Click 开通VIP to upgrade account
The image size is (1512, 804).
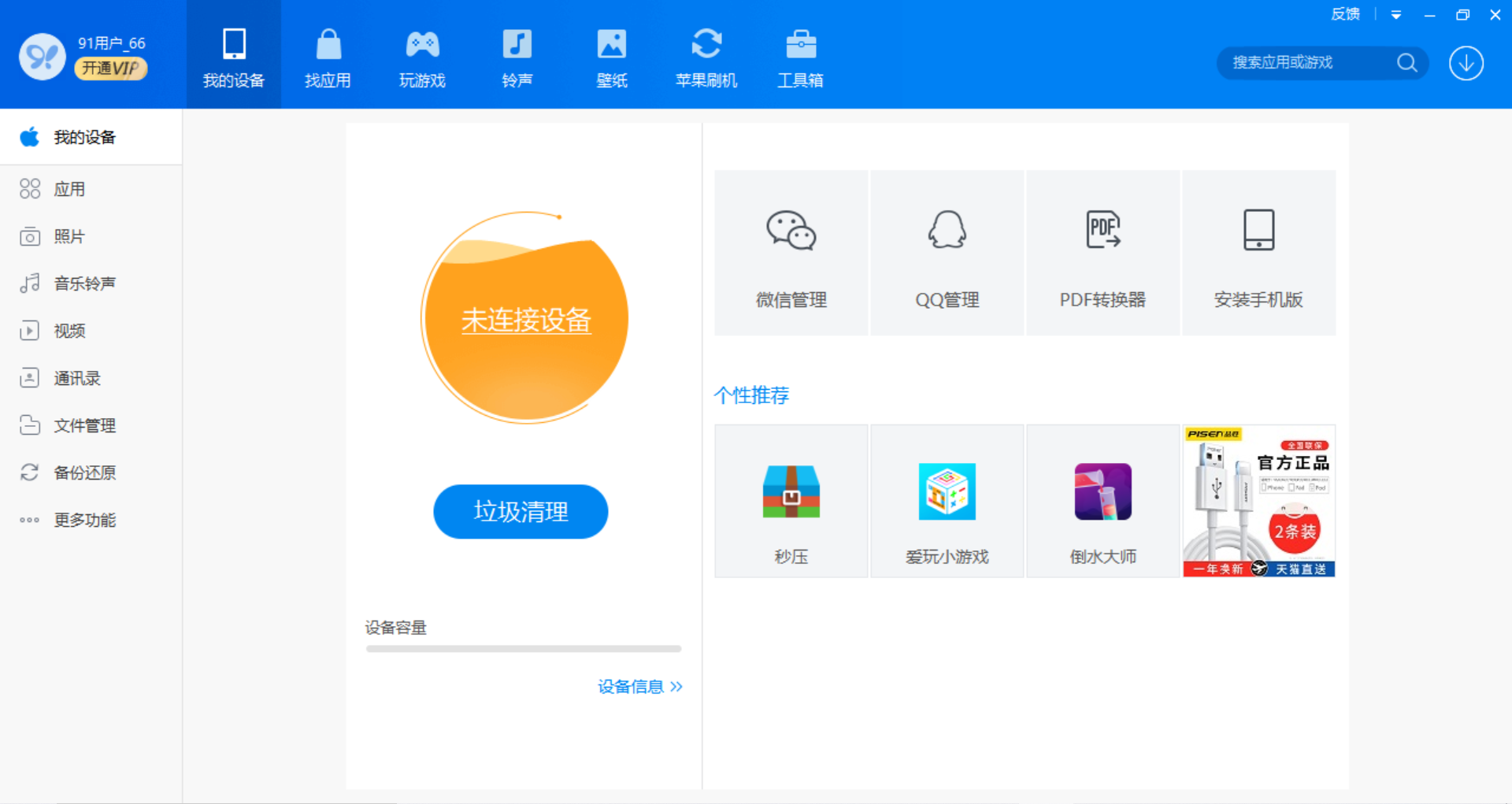[x=110, y=69]
